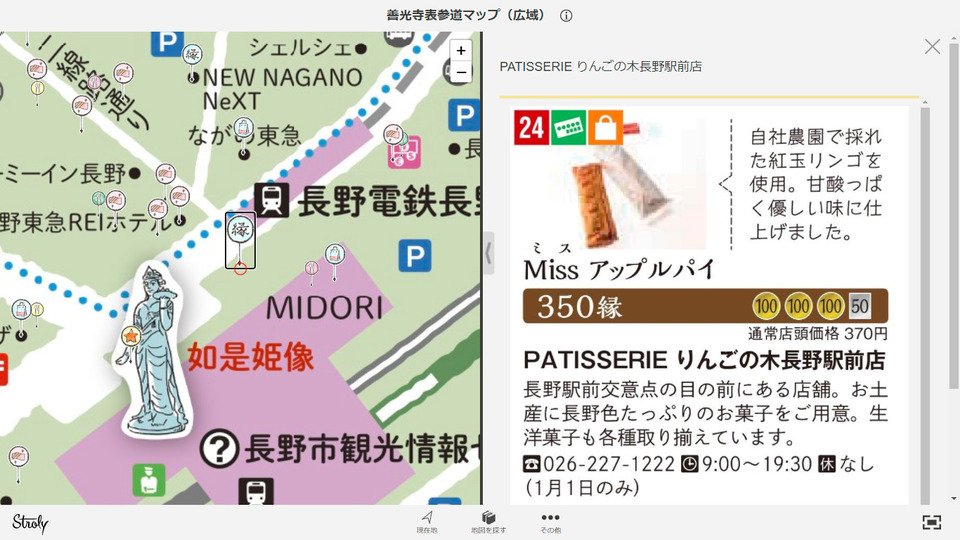Click the pink money exchange icon

(405, 153)
